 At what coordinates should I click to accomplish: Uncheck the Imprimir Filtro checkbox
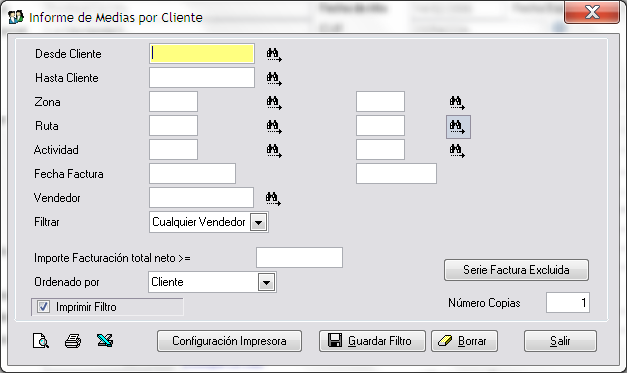(x=43, y=307)
